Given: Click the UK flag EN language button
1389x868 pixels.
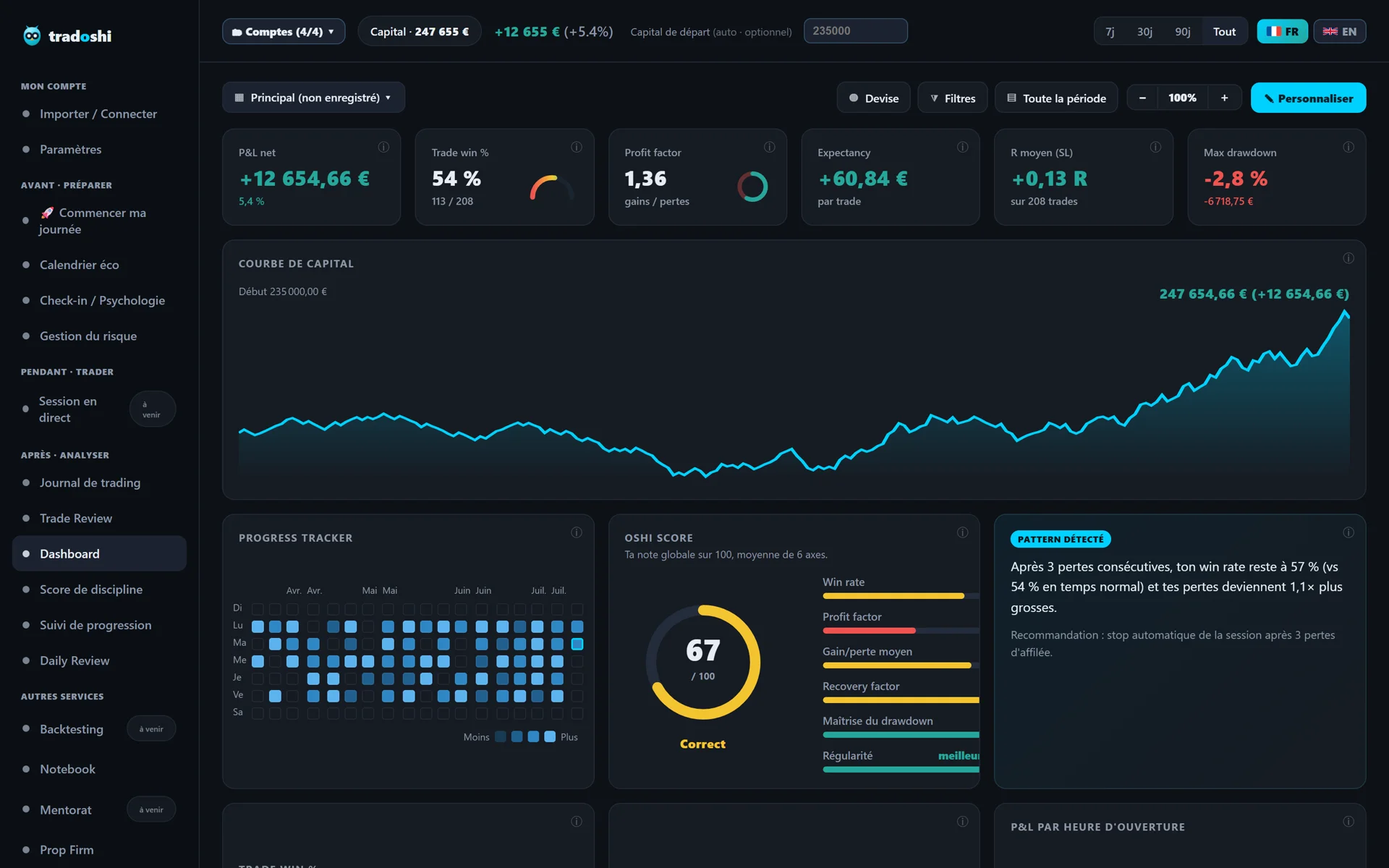Looking at the screenshot, I should (1340, 32).
